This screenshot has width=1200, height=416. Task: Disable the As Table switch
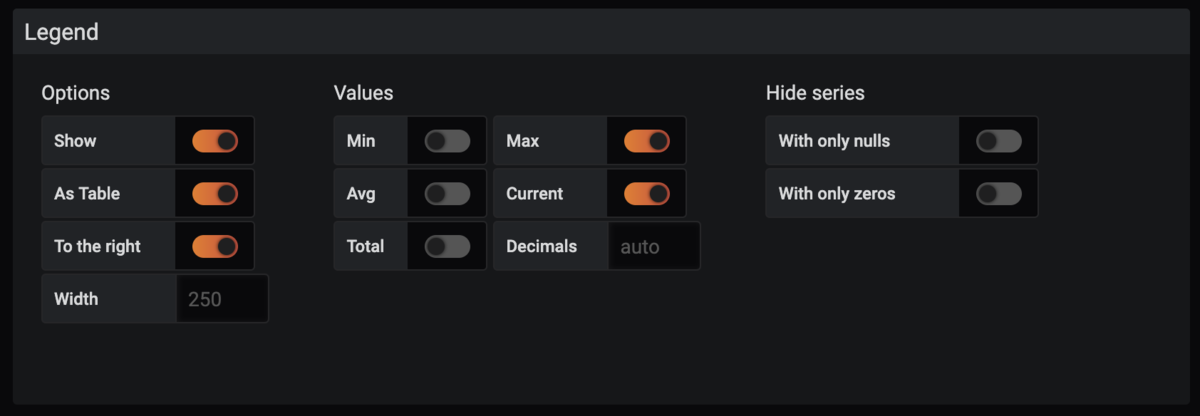click(x=215, y=194)
